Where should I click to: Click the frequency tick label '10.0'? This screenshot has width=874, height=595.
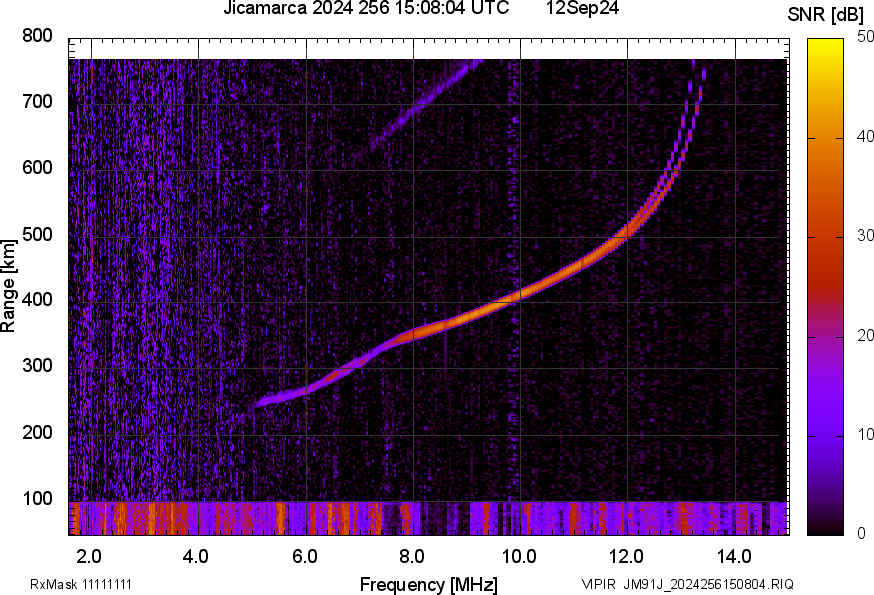coord(519,557)
